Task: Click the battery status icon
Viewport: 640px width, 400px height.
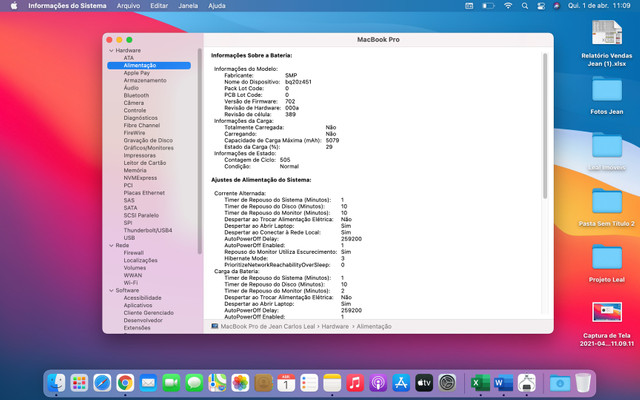Action: tap(489, 6)
